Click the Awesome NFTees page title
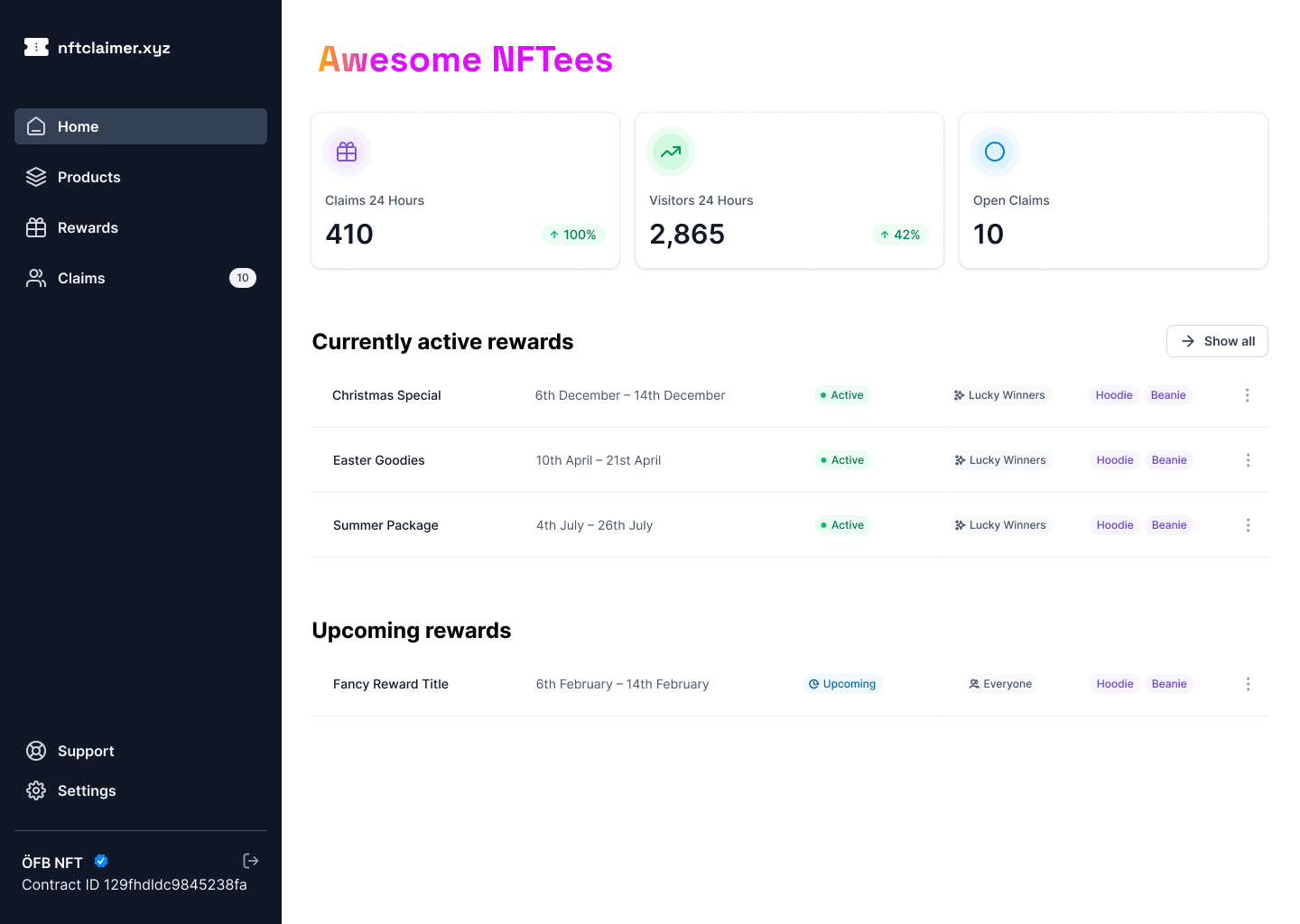 click(465, 60)
